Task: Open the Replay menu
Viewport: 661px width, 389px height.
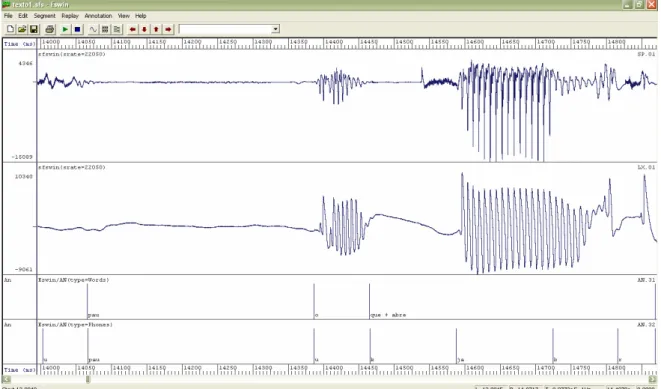Action: 70,16
